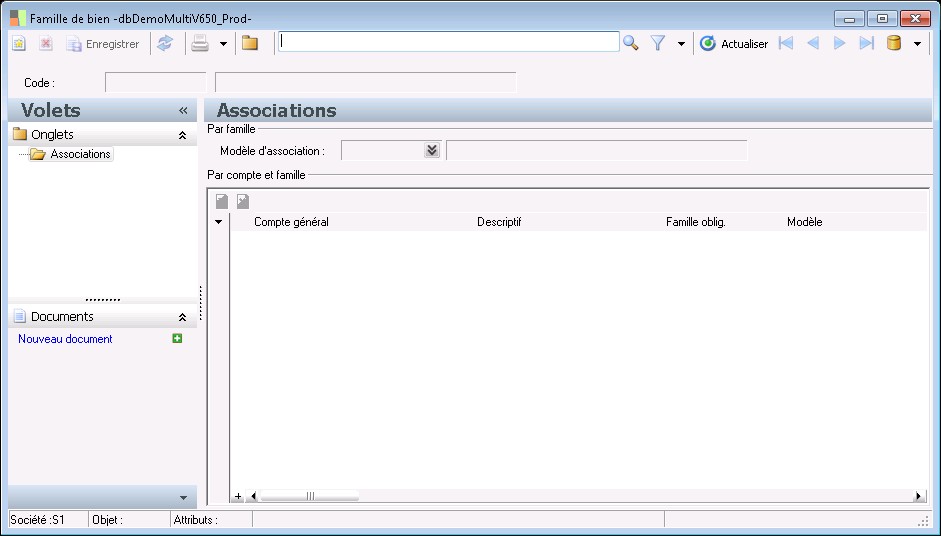Go to next record arrow
Viewport: 941px width, 536px height.
click(x=840, y=43)
